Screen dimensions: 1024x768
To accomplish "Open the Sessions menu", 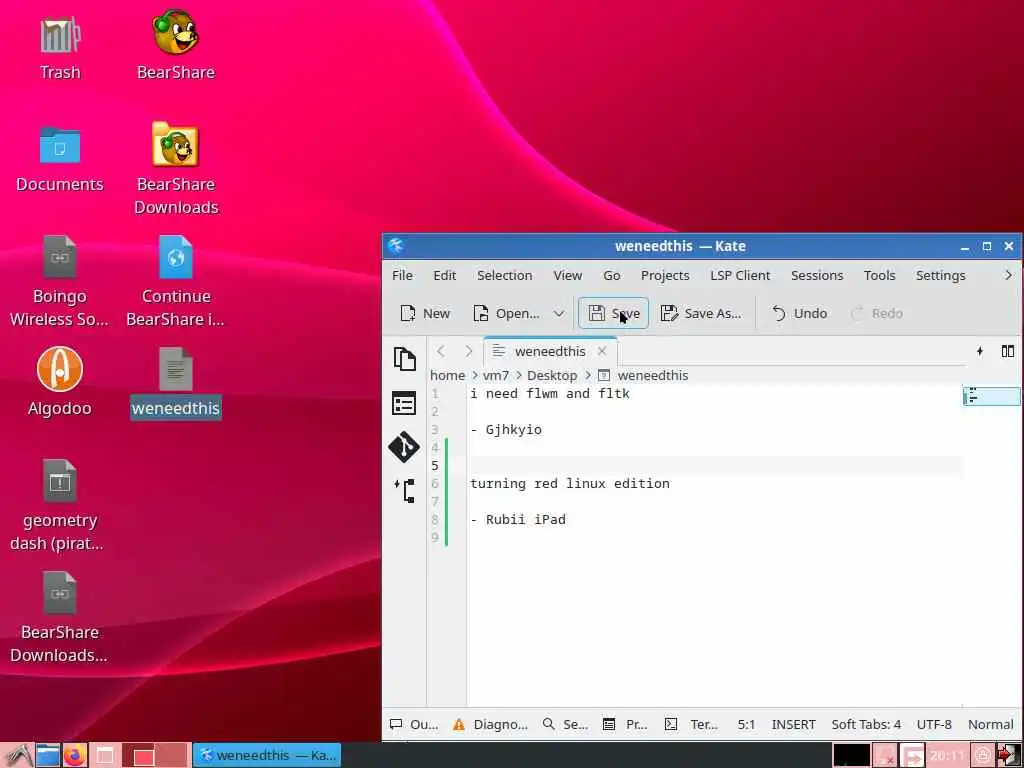I will [x=817, y=276].
